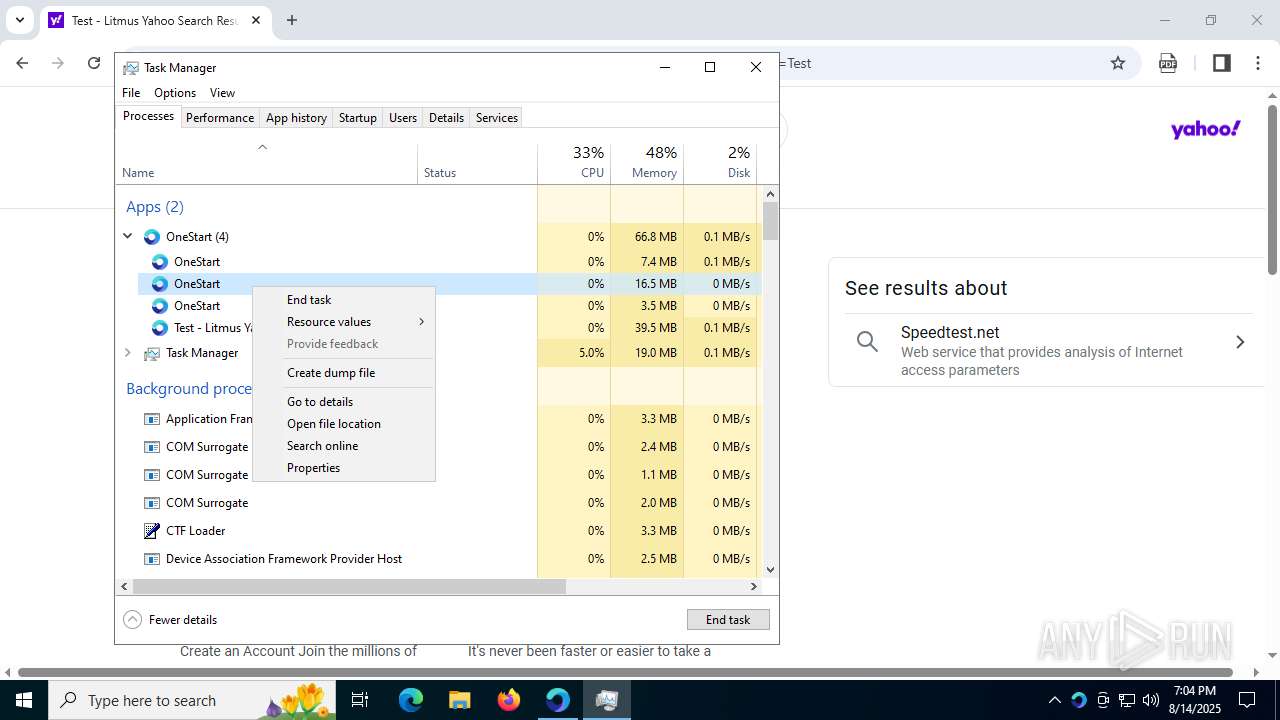Switch to the App history tab

pyautogui.click(x=296, y=118)
